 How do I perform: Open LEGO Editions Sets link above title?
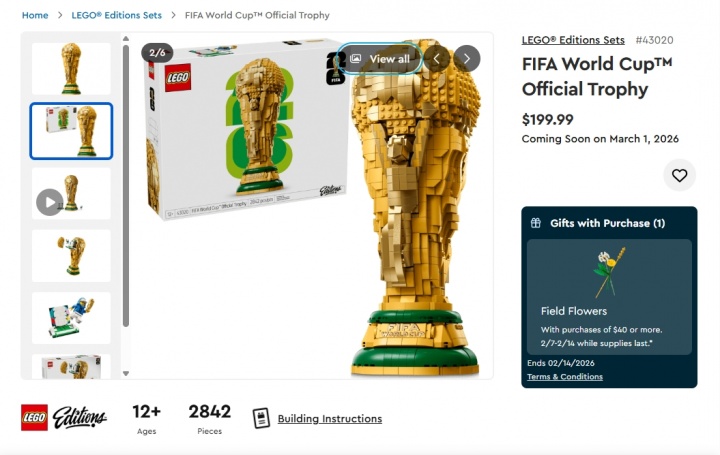[x=573, y=40]
